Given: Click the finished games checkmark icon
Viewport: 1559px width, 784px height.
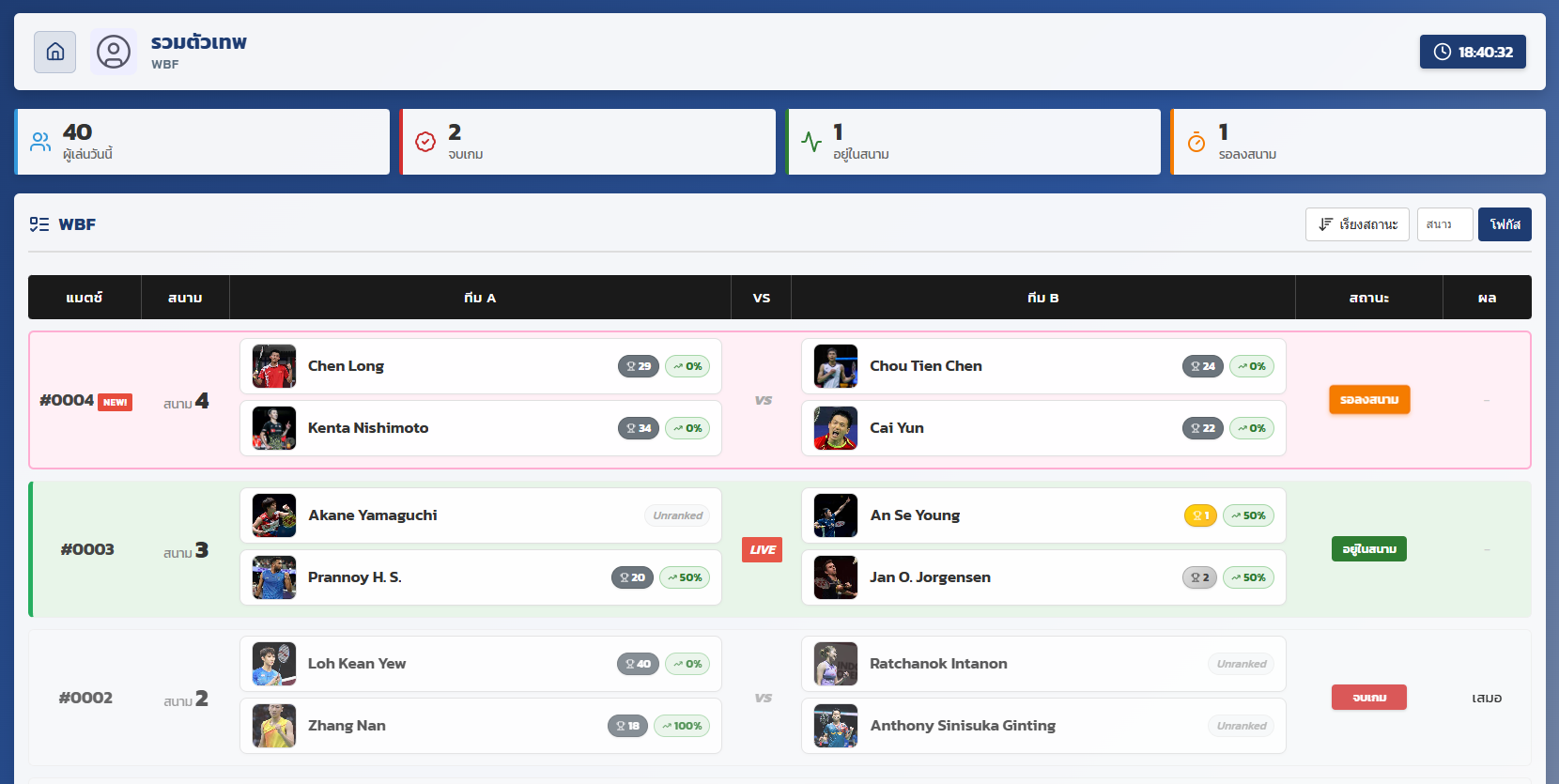Looking at the screenshot, I should 425,142.
